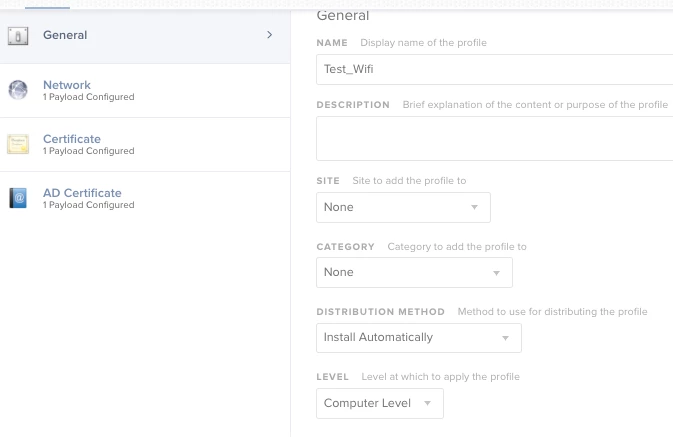Click the AD Certificate book icon
The height and width of the screenshot is (437, 673).
[18, 198]
